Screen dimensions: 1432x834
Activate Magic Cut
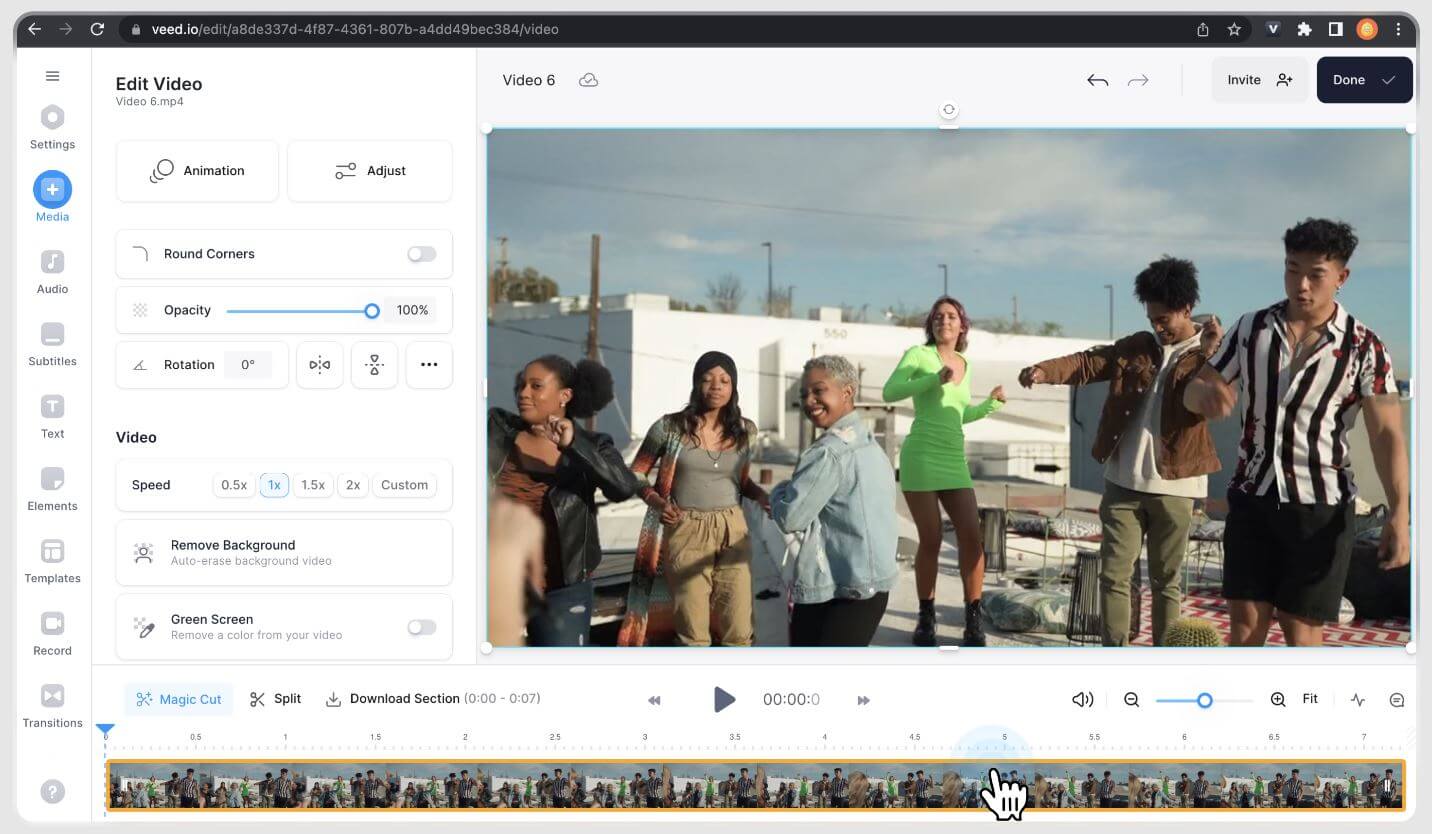click(179, 699)
